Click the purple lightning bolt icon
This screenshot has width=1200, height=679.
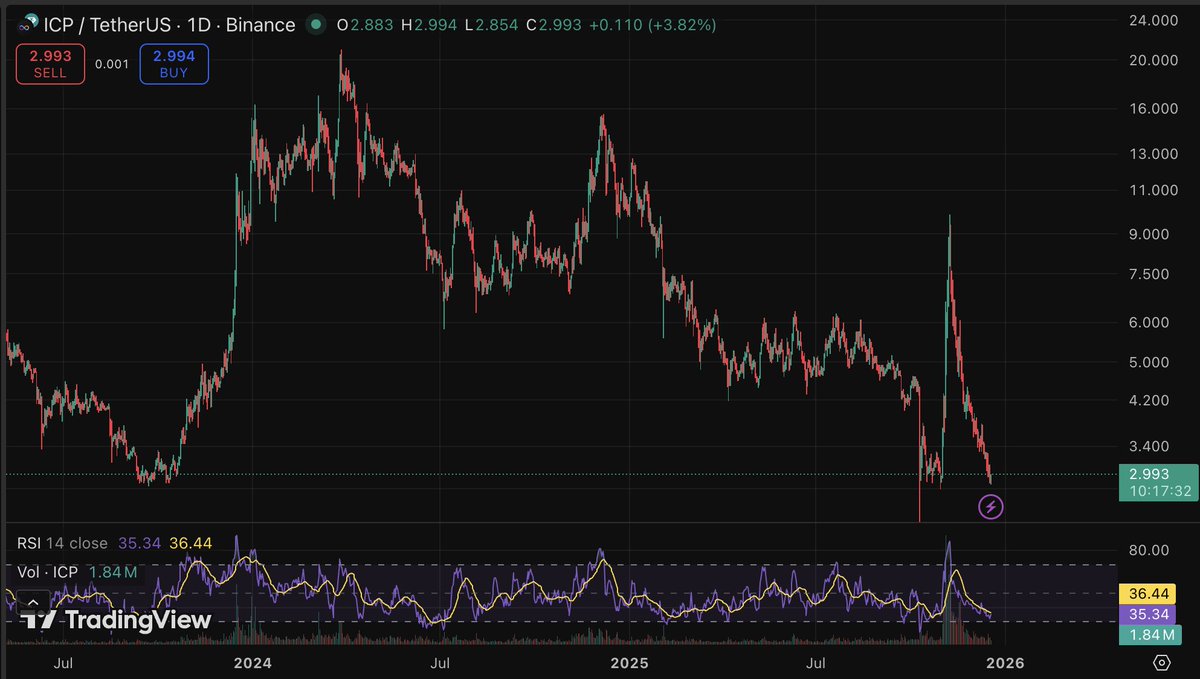coord(990,507)
